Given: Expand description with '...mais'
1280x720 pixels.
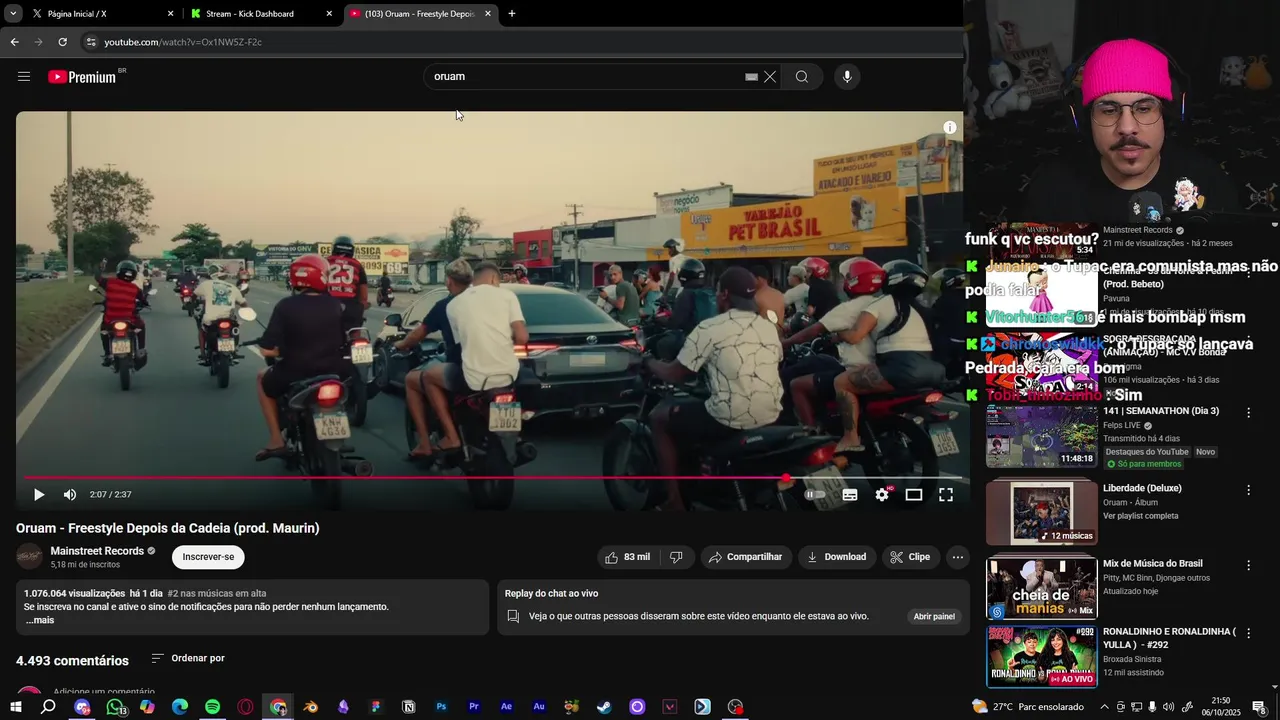Looking at the screenshot, I should point(40,620).
